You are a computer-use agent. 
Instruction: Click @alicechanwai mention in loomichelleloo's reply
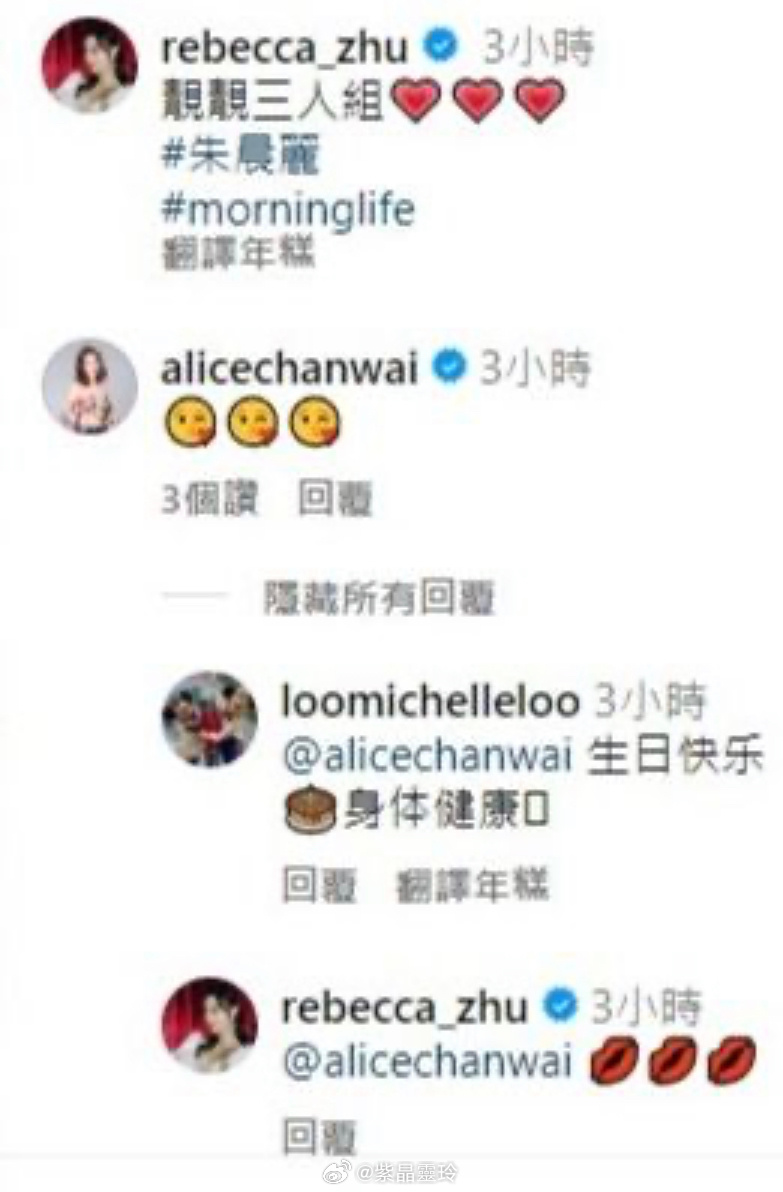[x=427, y=756]
